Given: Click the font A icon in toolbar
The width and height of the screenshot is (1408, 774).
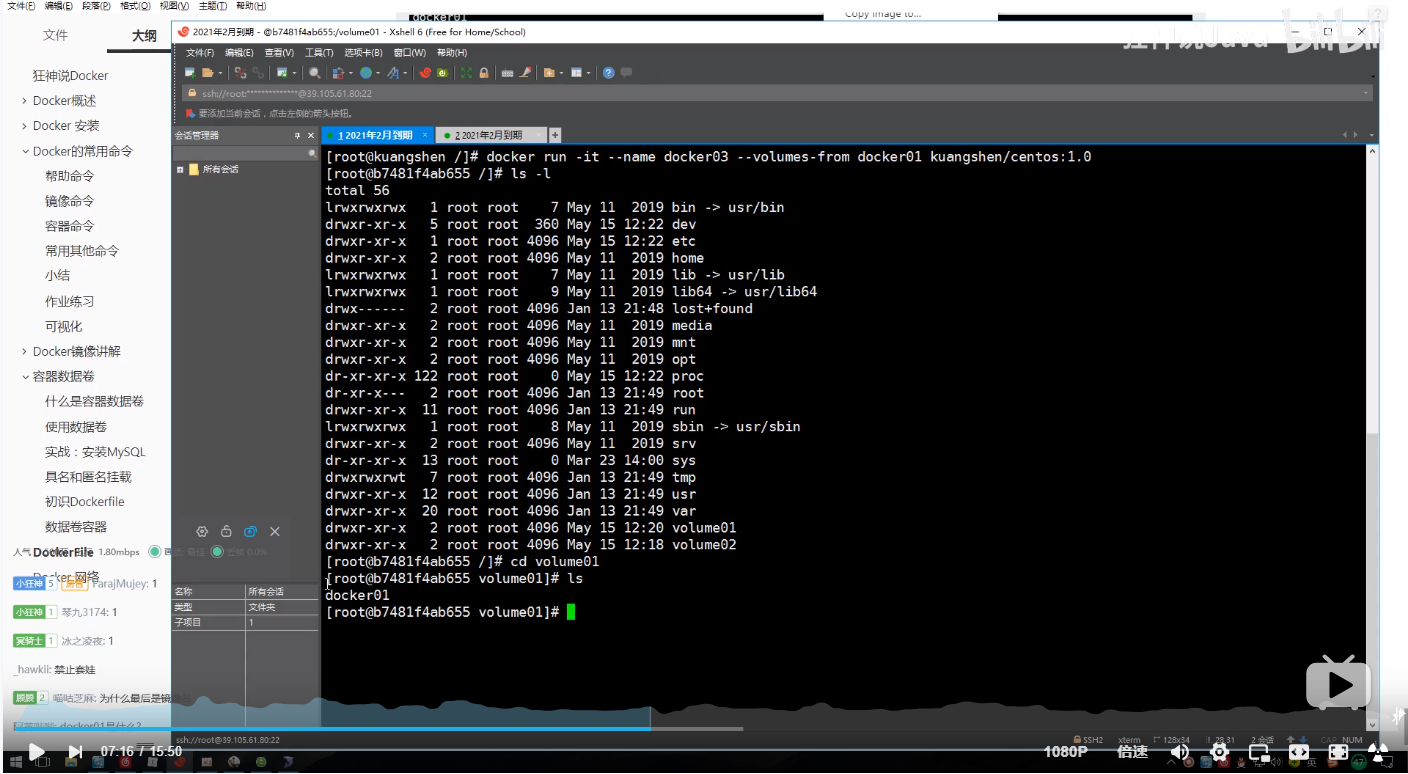Looking at the screenshot, I should point(393,73).
